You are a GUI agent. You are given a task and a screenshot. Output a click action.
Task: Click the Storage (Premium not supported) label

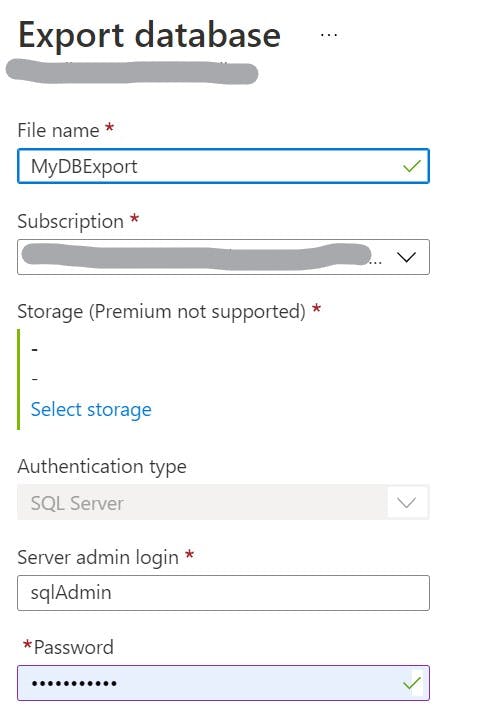point(161,312)
